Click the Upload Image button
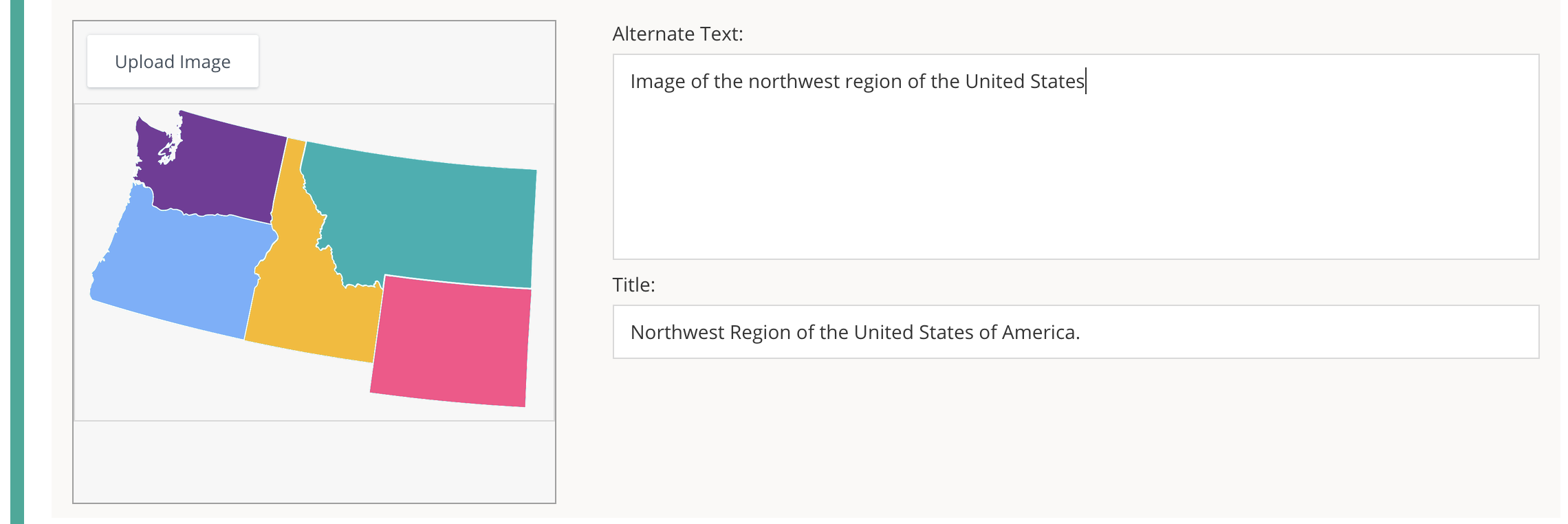This screenshot has height=524, width=1568. click(x=172, y=61)
